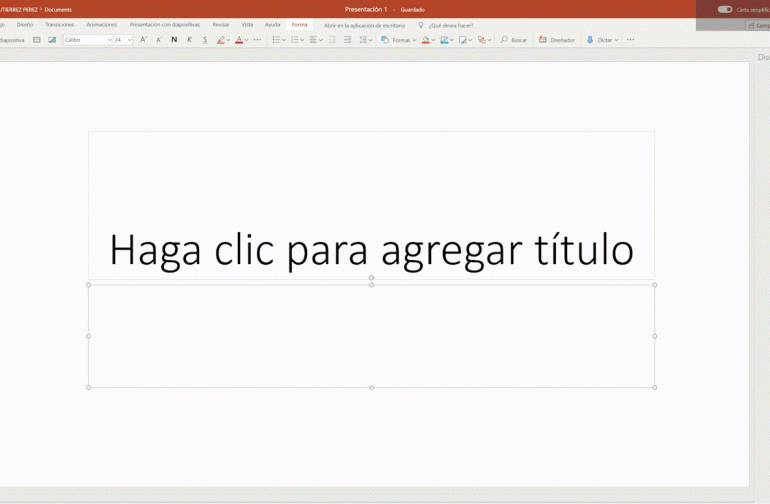This screenshot has height=504, width=770.
Task: Open more font options ellipsis
Action: click(257, 40)
